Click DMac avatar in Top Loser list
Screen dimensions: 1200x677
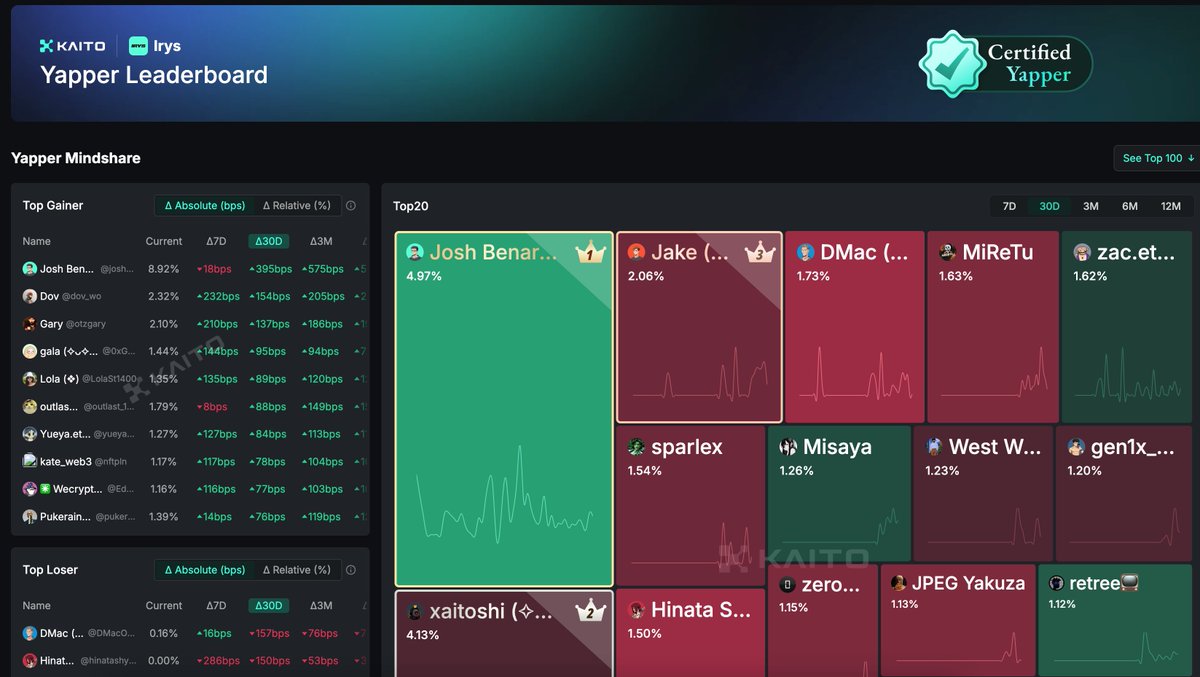coord(30,633)
